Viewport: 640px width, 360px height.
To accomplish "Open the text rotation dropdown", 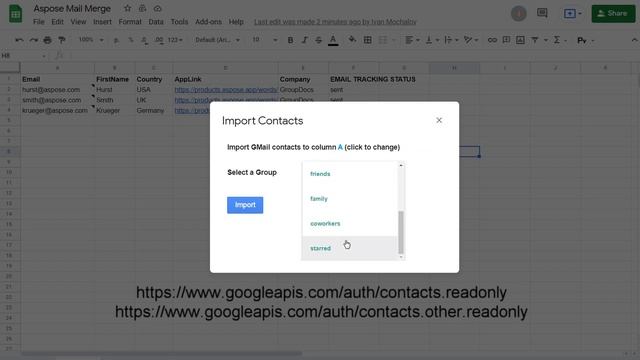I will (x=471, y=40).
